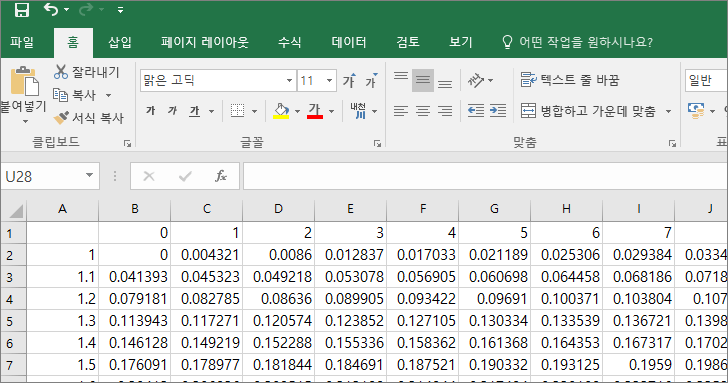728x383 pixels.
Task: Decrease indent icon
Action: click(476, 110)
